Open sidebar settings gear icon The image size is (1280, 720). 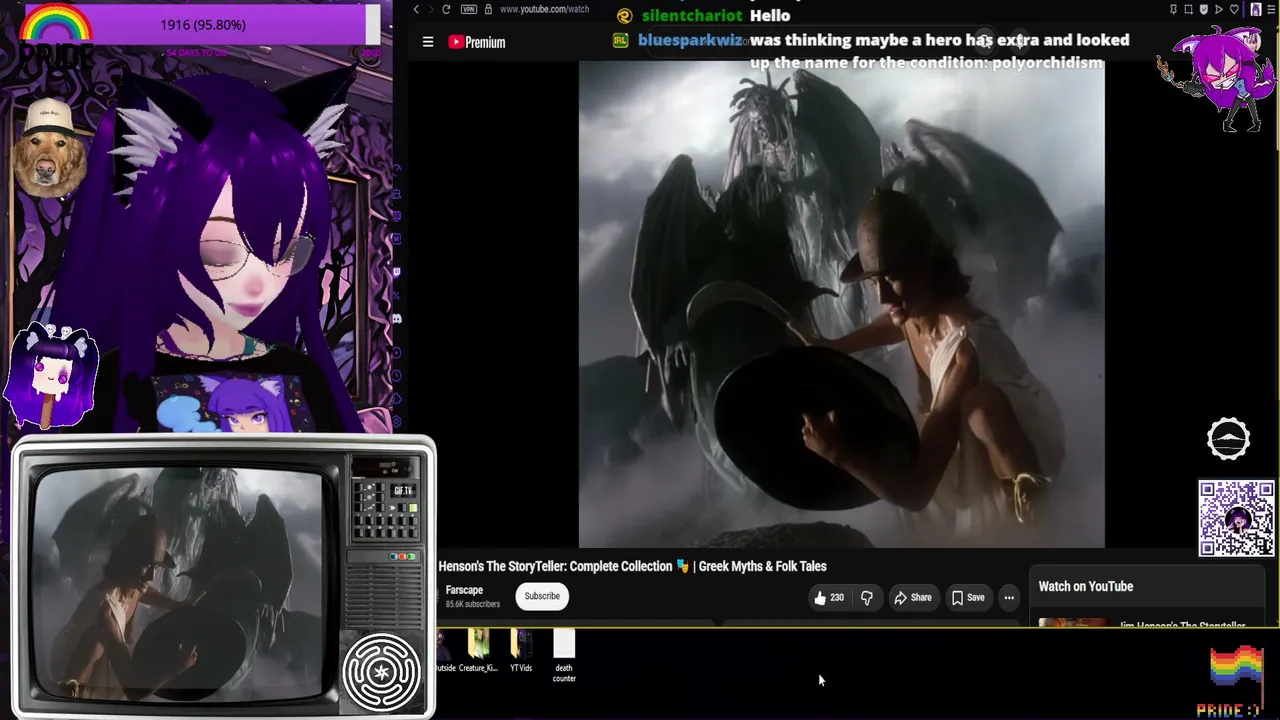tap(397, 422)
